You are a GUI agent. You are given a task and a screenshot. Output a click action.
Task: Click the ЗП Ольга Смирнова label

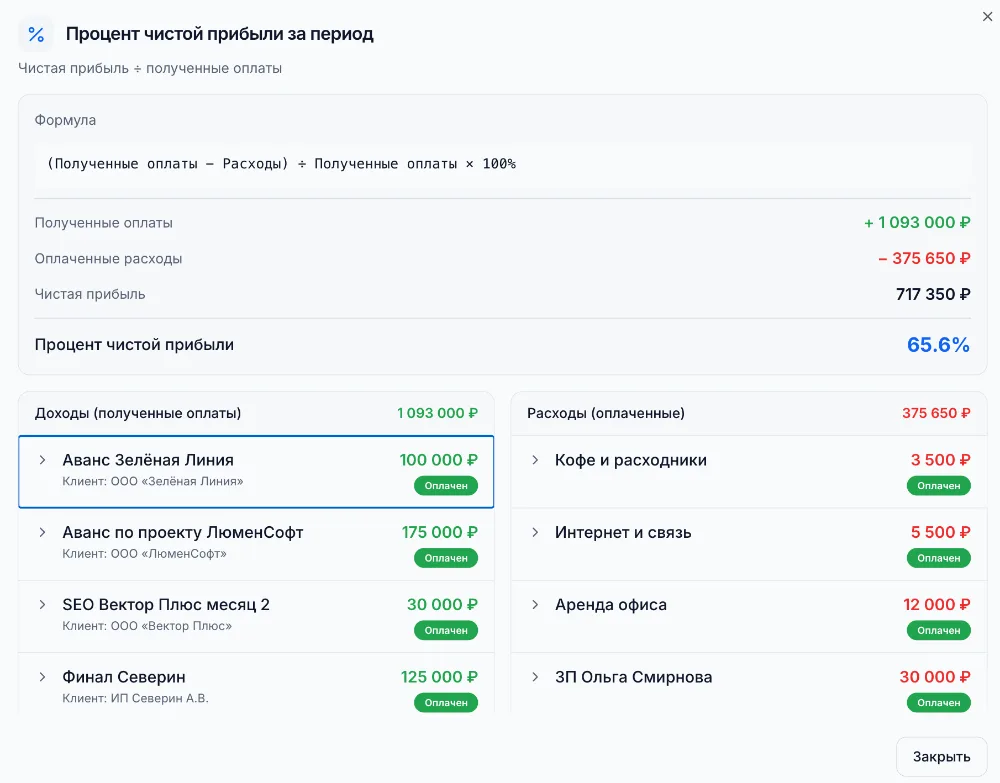tap(633, 677)
